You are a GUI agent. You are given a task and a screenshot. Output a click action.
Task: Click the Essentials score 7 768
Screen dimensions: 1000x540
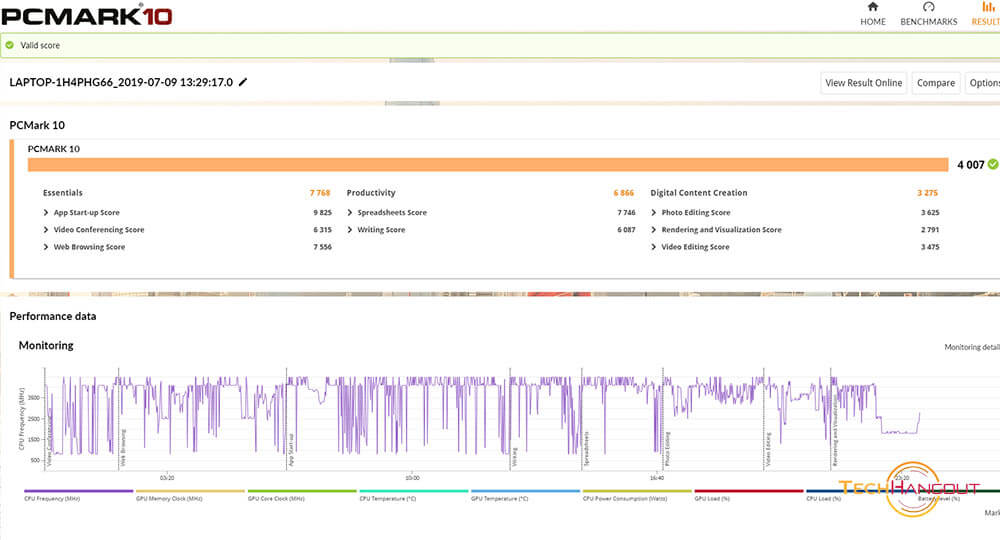pos(320,193)
